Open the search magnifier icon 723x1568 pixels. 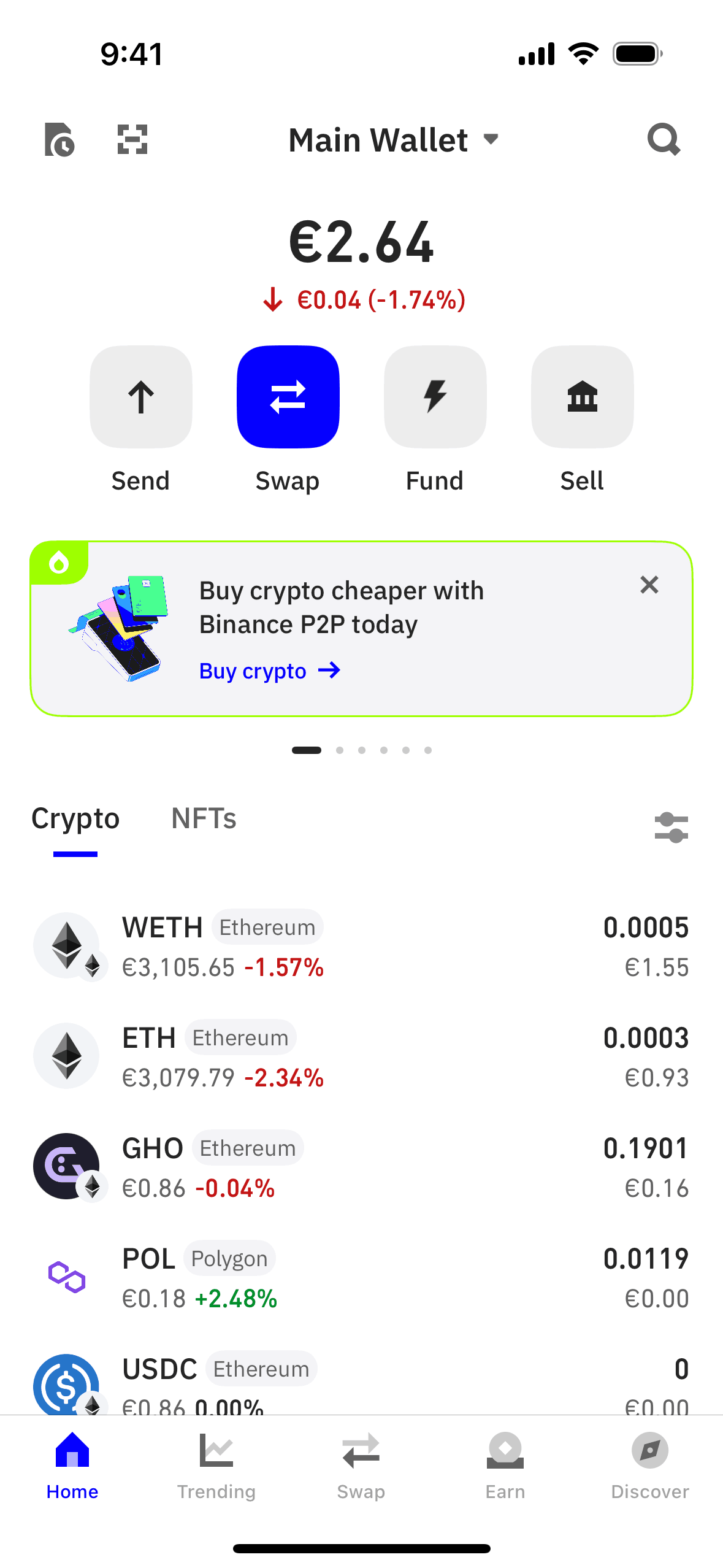[664, 139]
